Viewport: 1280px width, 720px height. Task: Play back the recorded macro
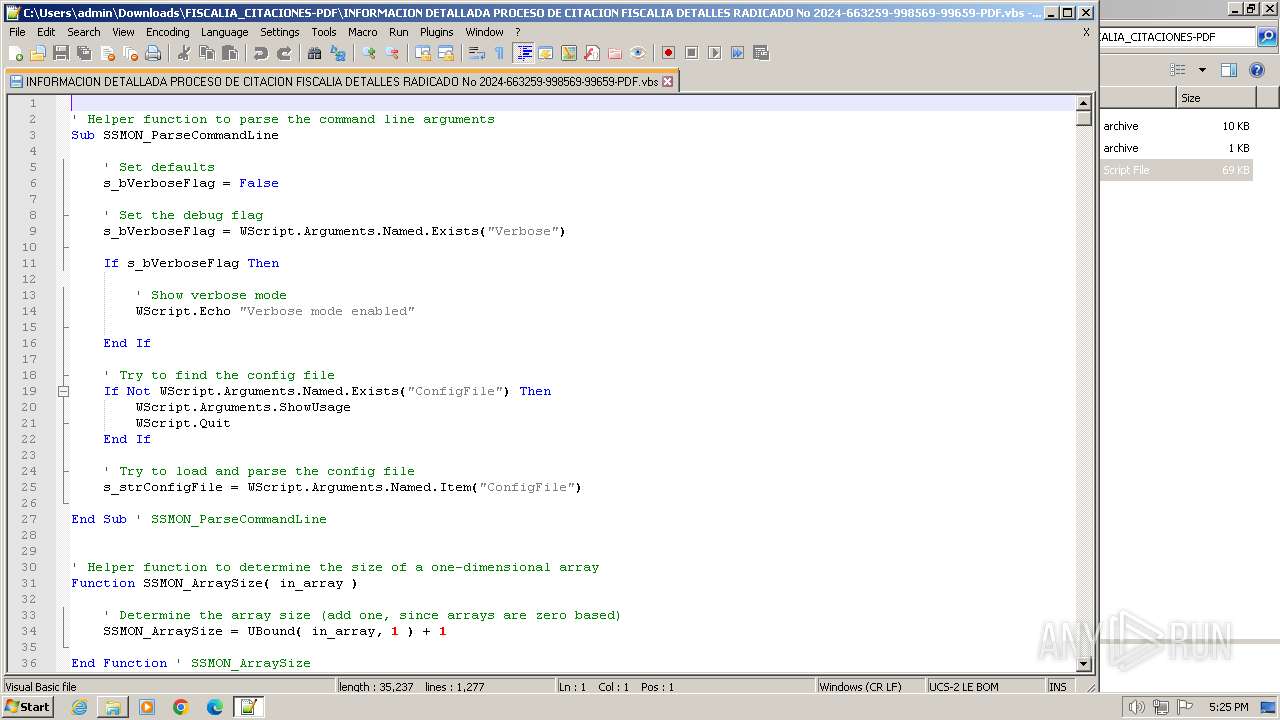click(x=714, y=53)
